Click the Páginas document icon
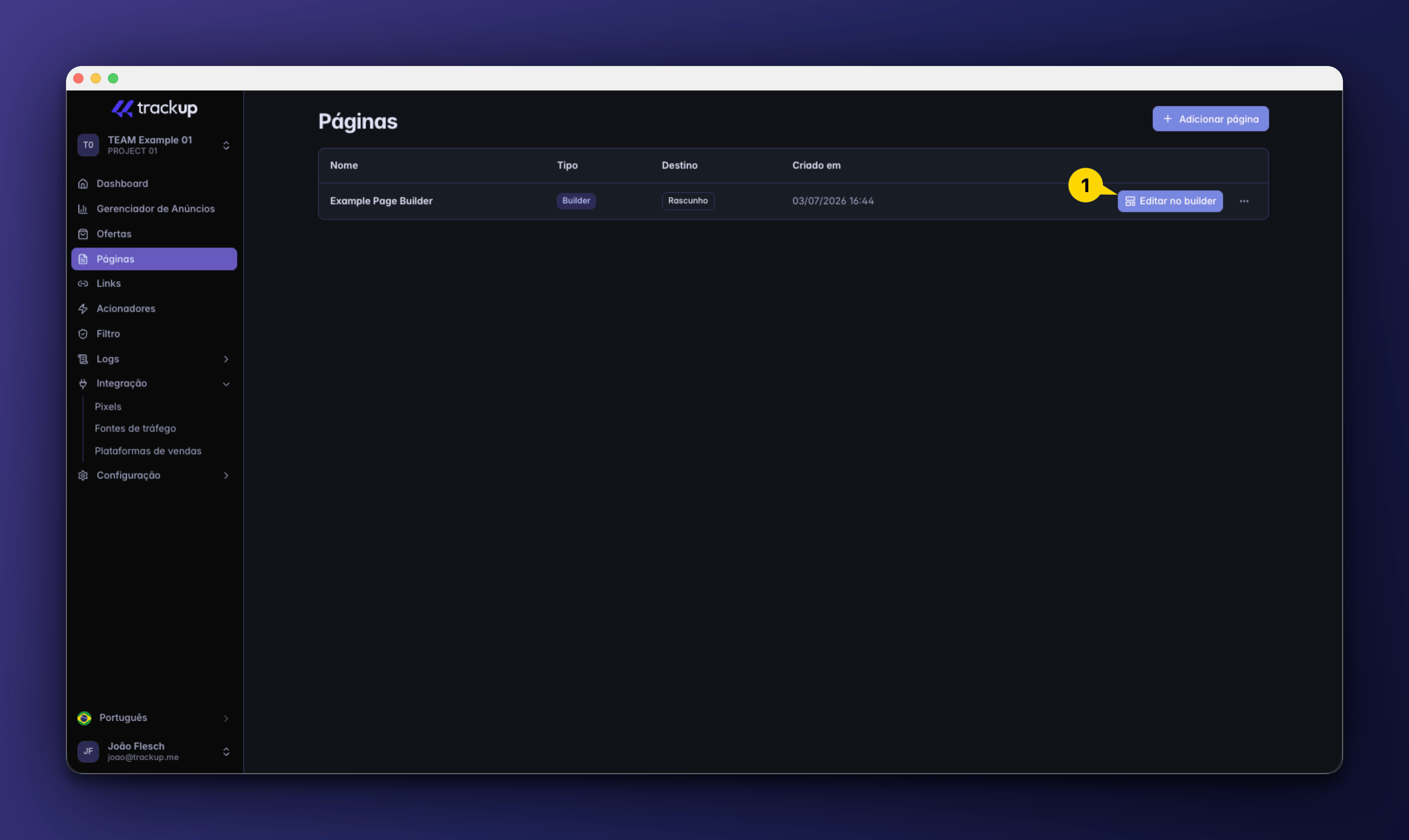The height and width of the screenshot is (840, 1409). click(82, 259)
